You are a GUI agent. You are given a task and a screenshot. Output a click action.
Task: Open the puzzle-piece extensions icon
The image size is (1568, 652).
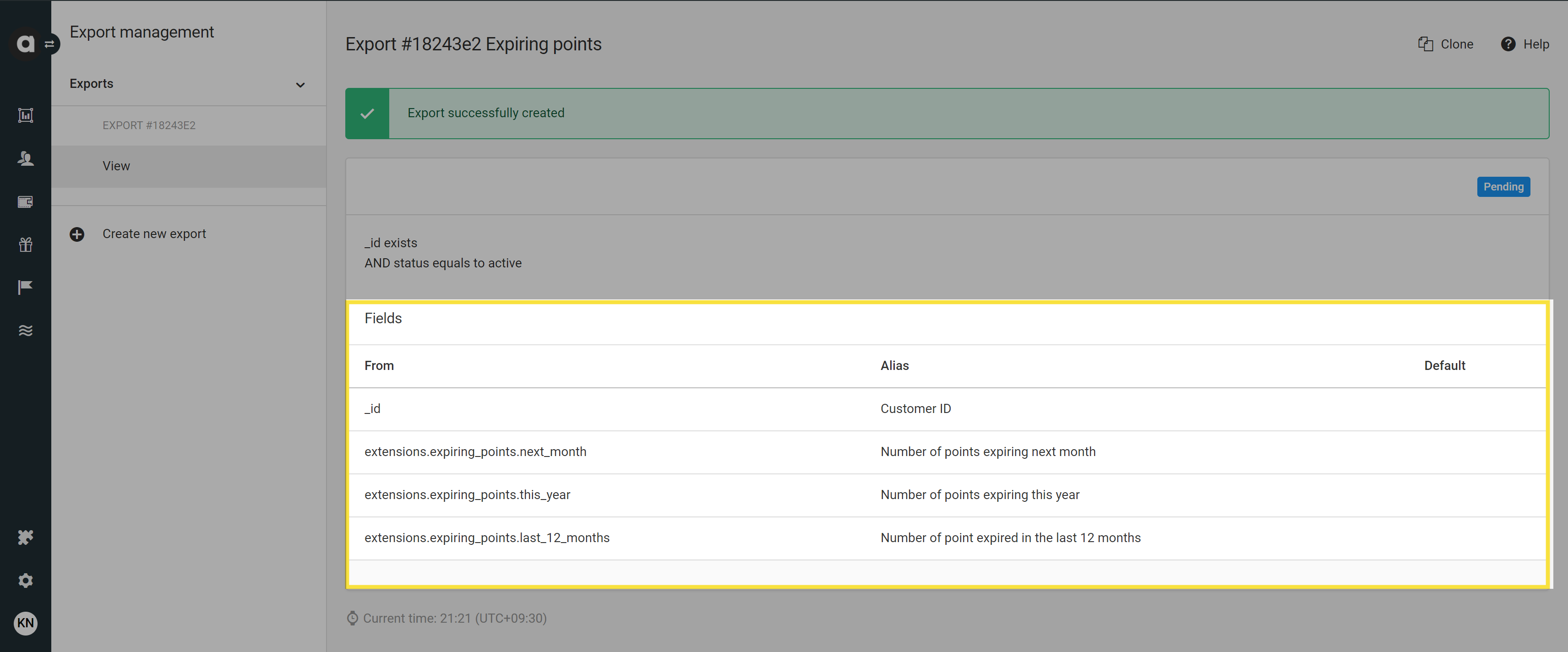pos(25,537)
